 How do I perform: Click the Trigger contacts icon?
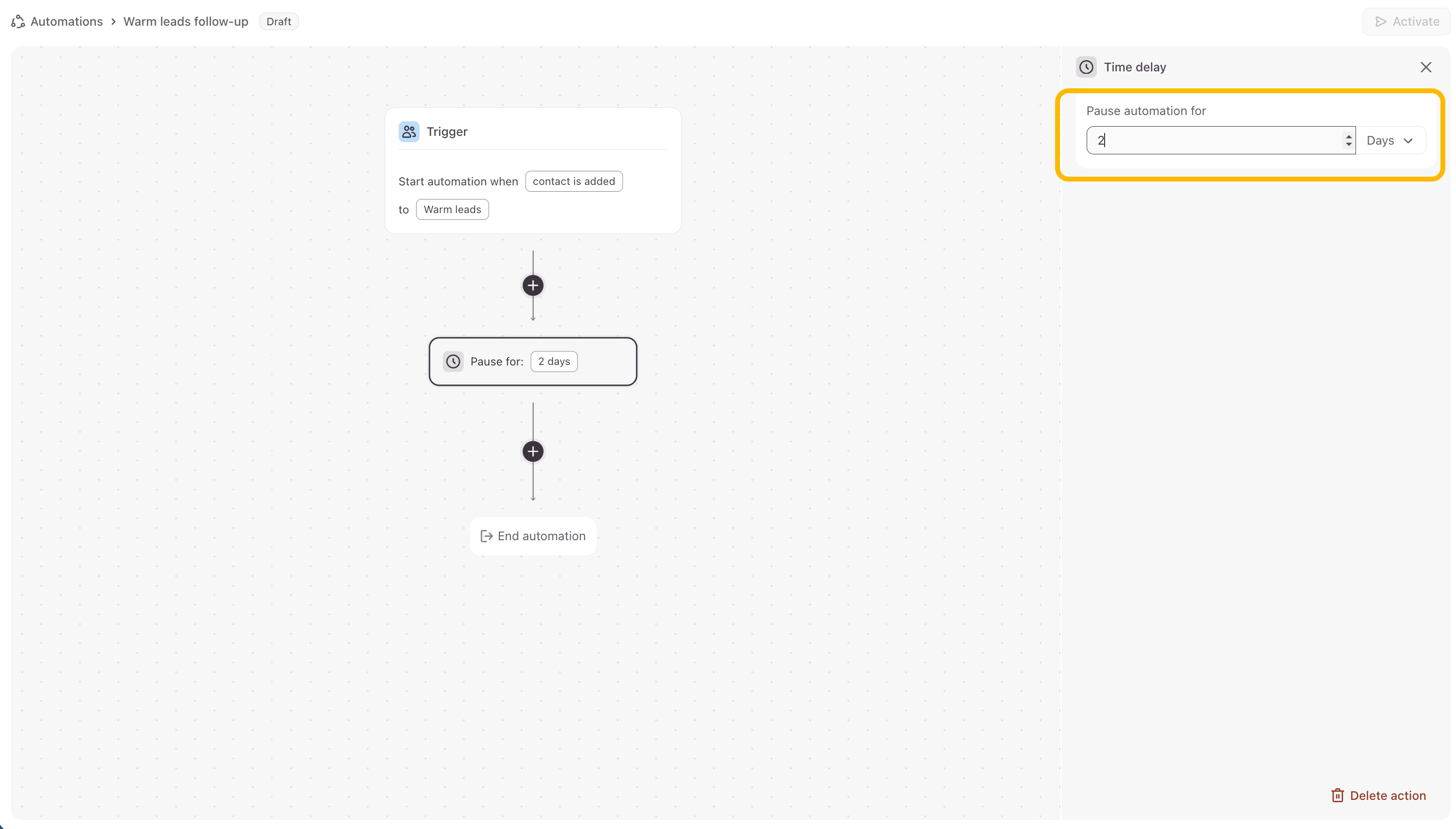pyautogui.click(x=408, y=132)
